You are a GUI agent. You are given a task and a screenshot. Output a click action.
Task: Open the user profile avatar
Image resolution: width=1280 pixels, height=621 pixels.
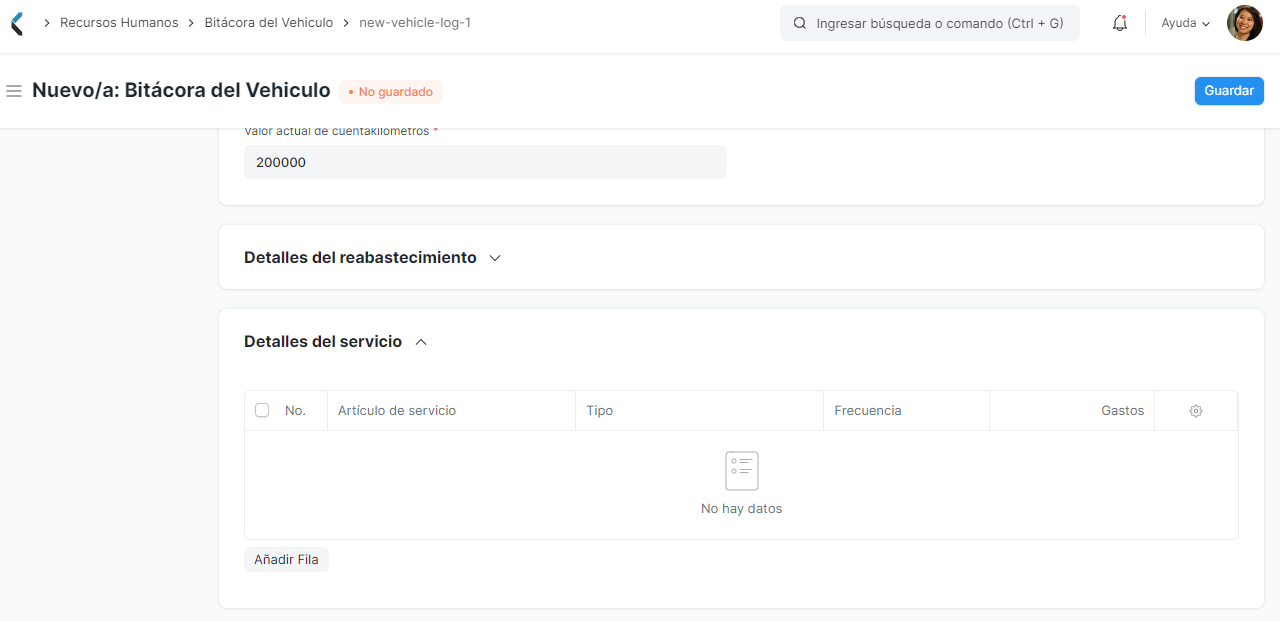click(1244, 22)
